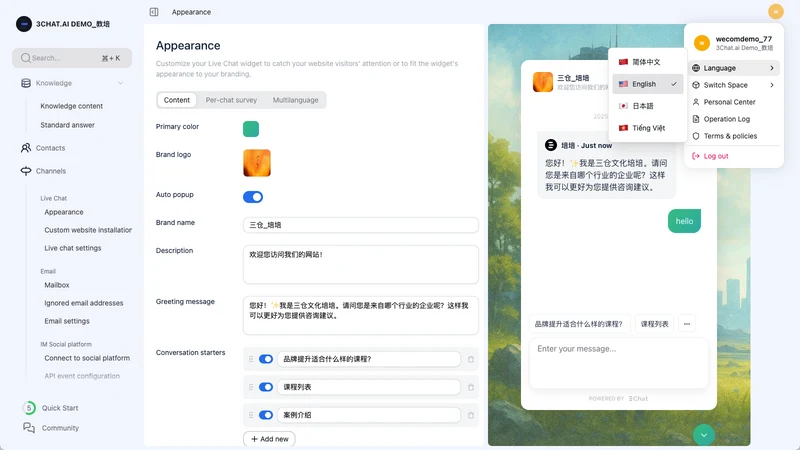This screenshot has height=450, width=800.
Task: Click the Channels icon in sidebar
Action: [26, 171]
